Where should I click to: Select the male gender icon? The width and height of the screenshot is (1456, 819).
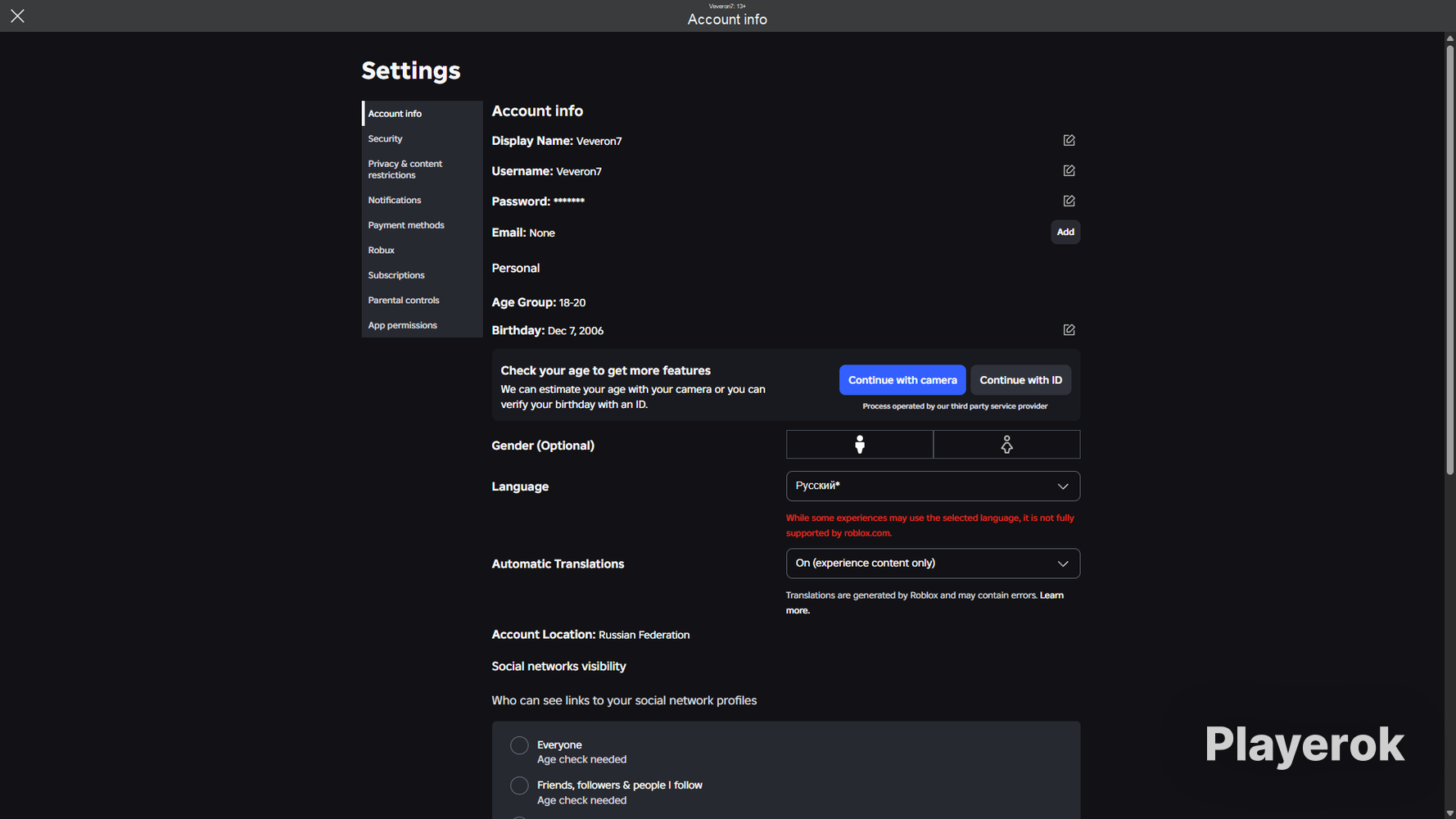click(860, 445)
